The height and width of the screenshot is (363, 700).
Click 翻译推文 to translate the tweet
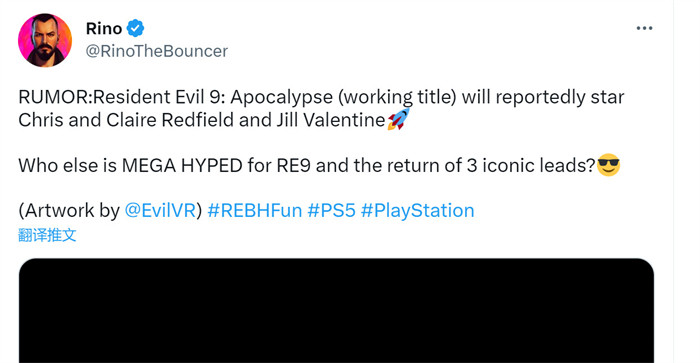click(47, 235)
